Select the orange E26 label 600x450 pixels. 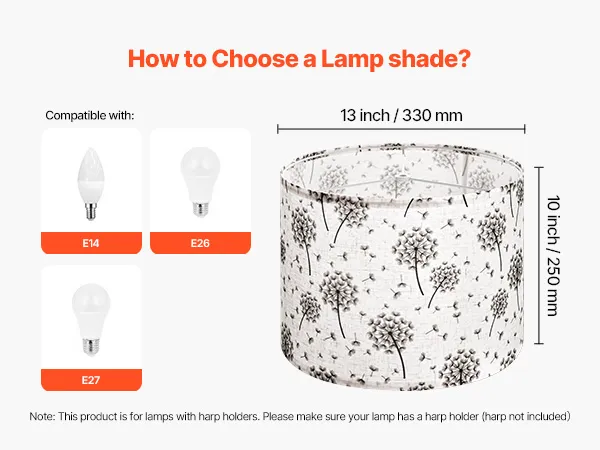(x=200, y=243)
